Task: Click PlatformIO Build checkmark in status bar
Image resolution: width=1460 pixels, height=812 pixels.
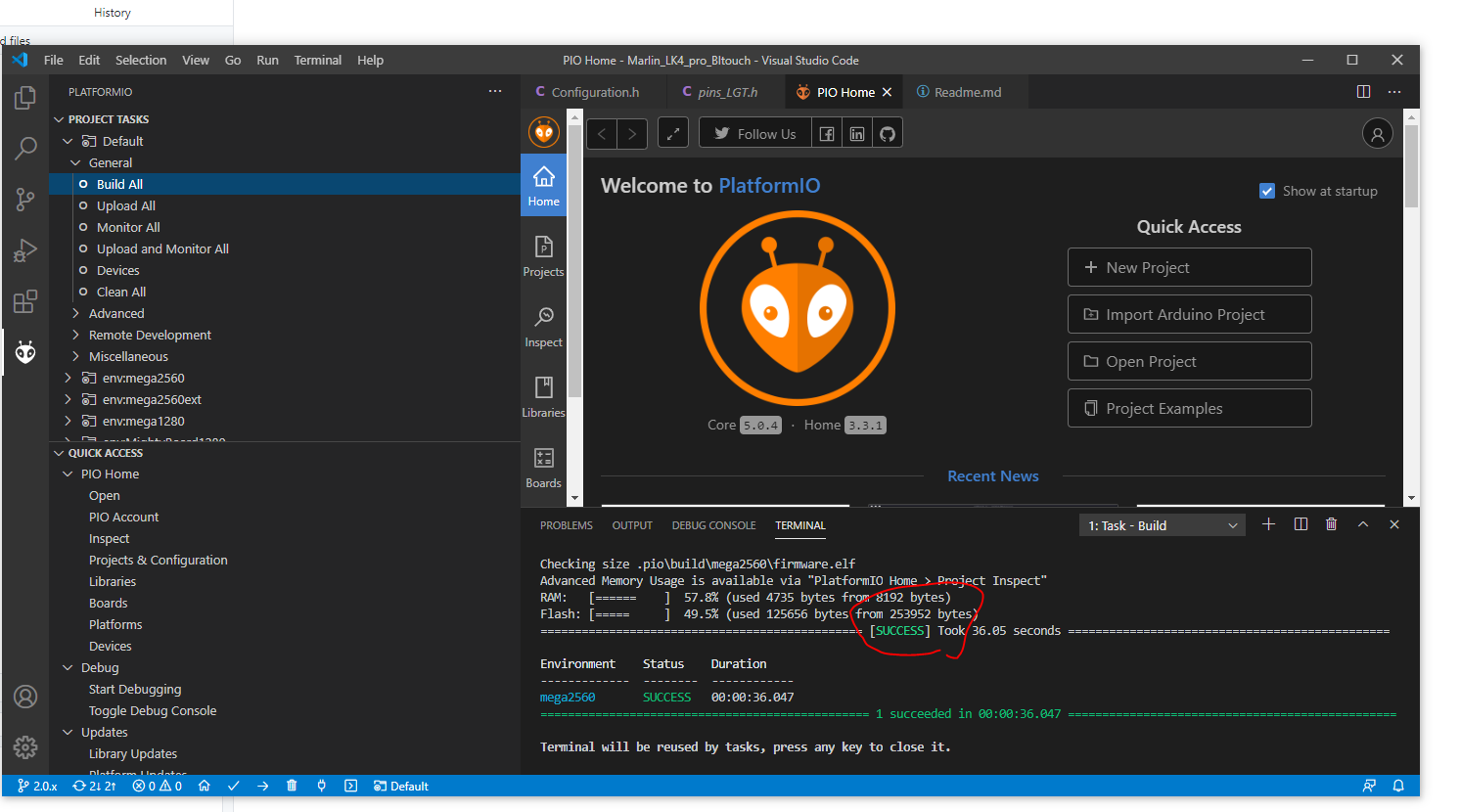Action: coord(233,786)
